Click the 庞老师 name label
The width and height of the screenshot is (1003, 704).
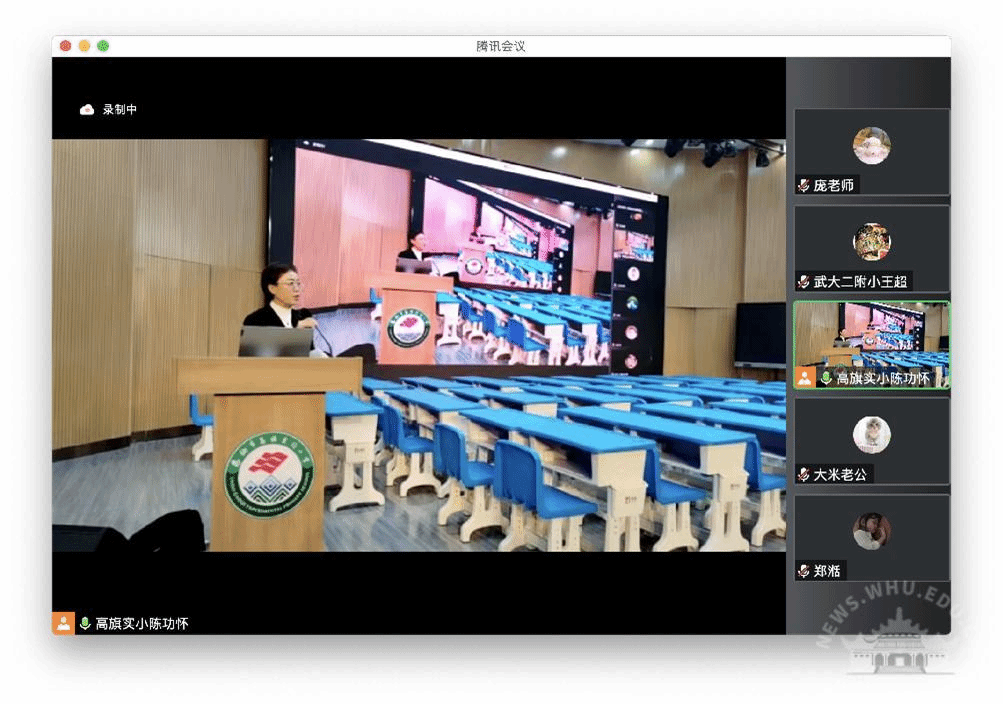click(x=834, y=186)
